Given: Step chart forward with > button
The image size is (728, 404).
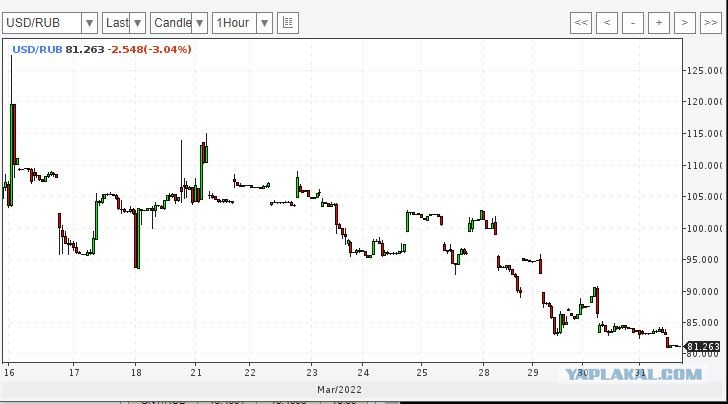Looking at the screenshot, I should (685, 23).
